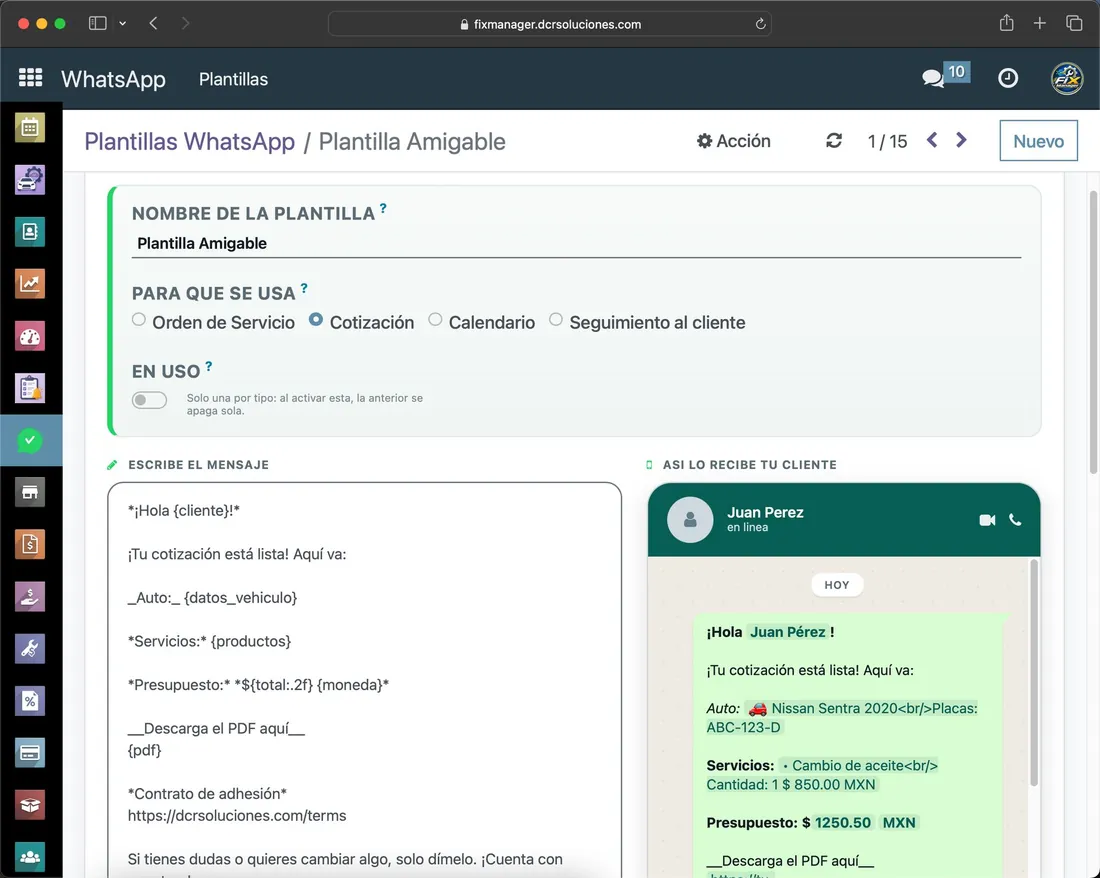Open the sales chart app icon
Viewport: 1100px width, 878px height.
click(x=29, y=284)
